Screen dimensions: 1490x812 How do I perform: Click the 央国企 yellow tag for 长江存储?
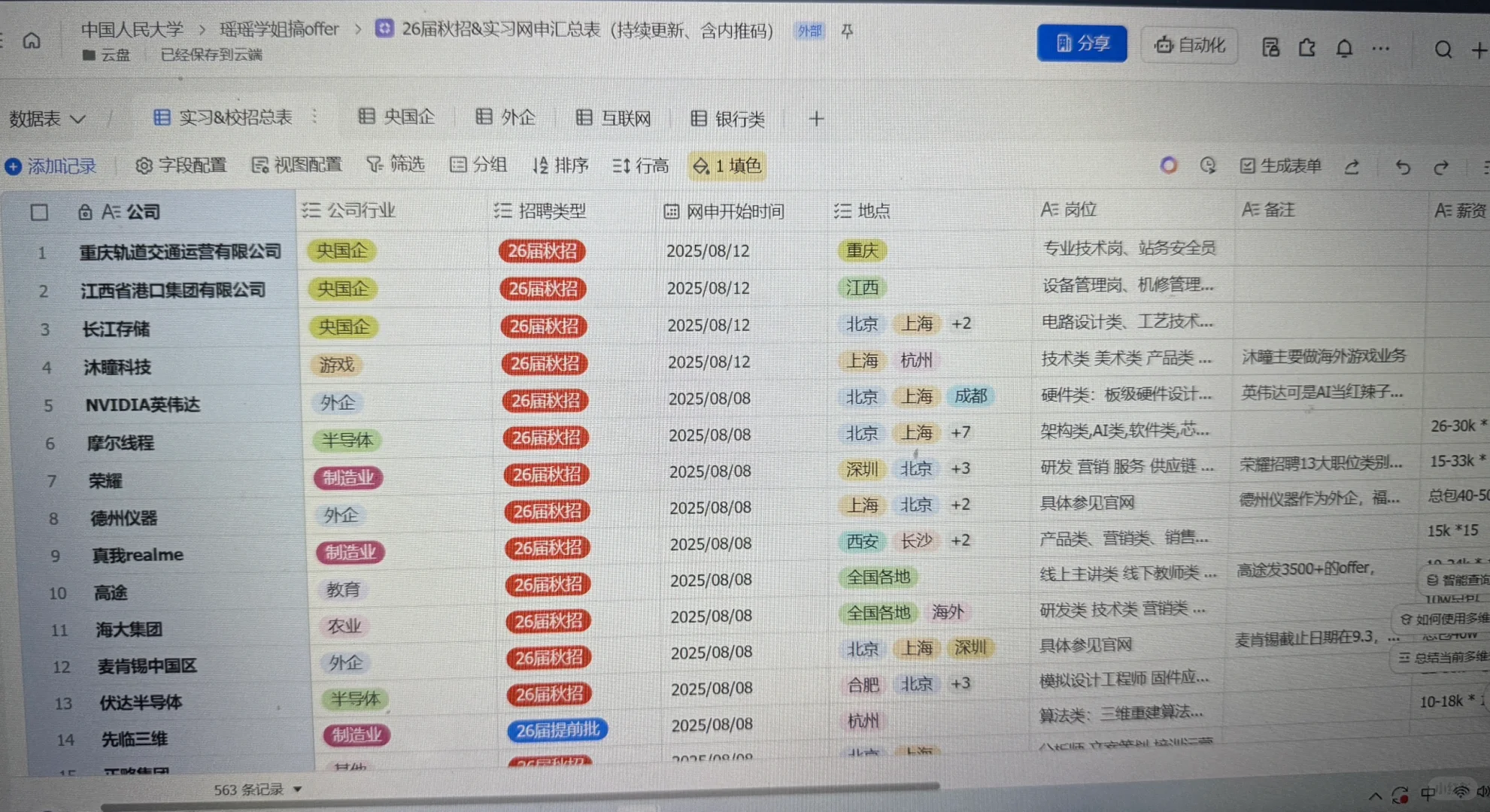tap(344, 326)
